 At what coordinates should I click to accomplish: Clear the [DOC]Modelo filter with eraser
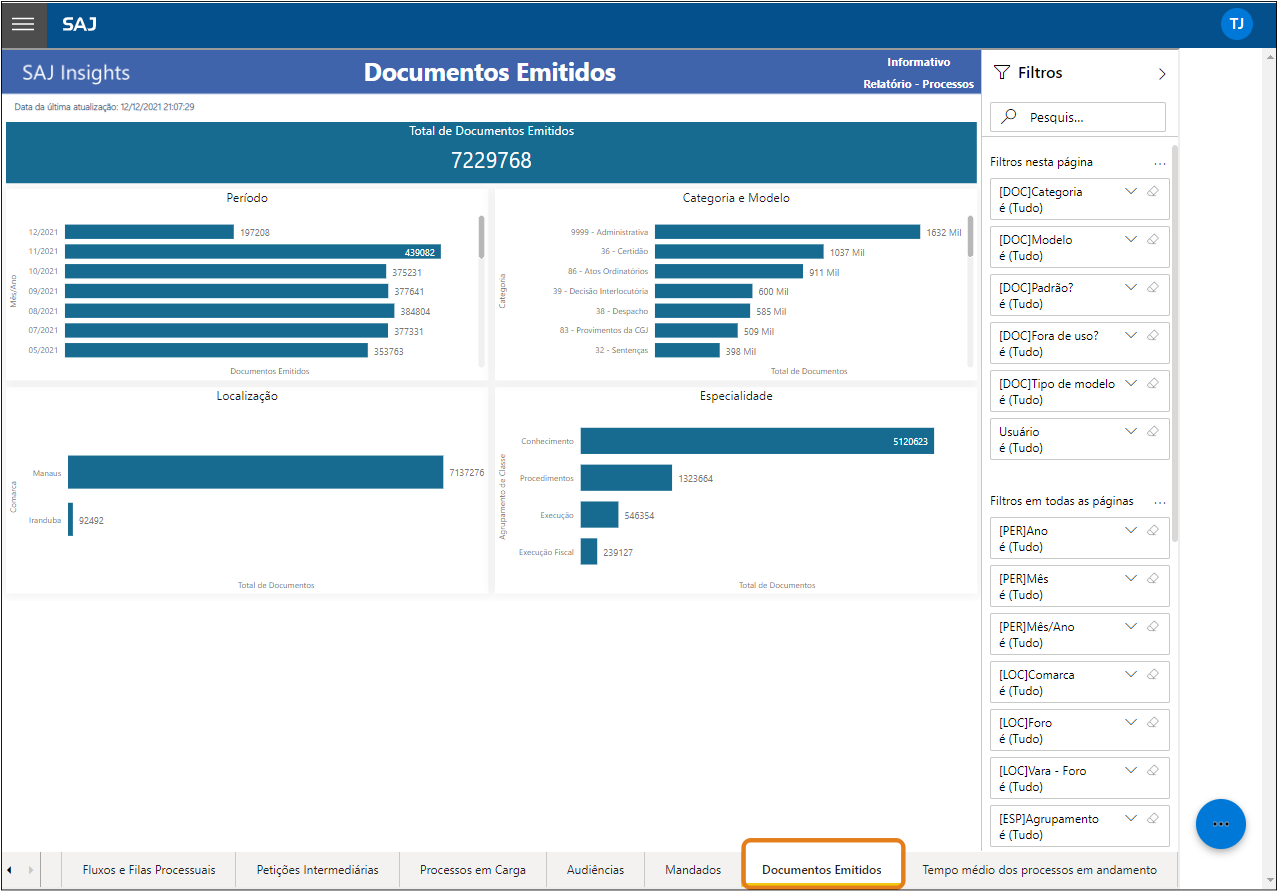(x=1153, y=239)
